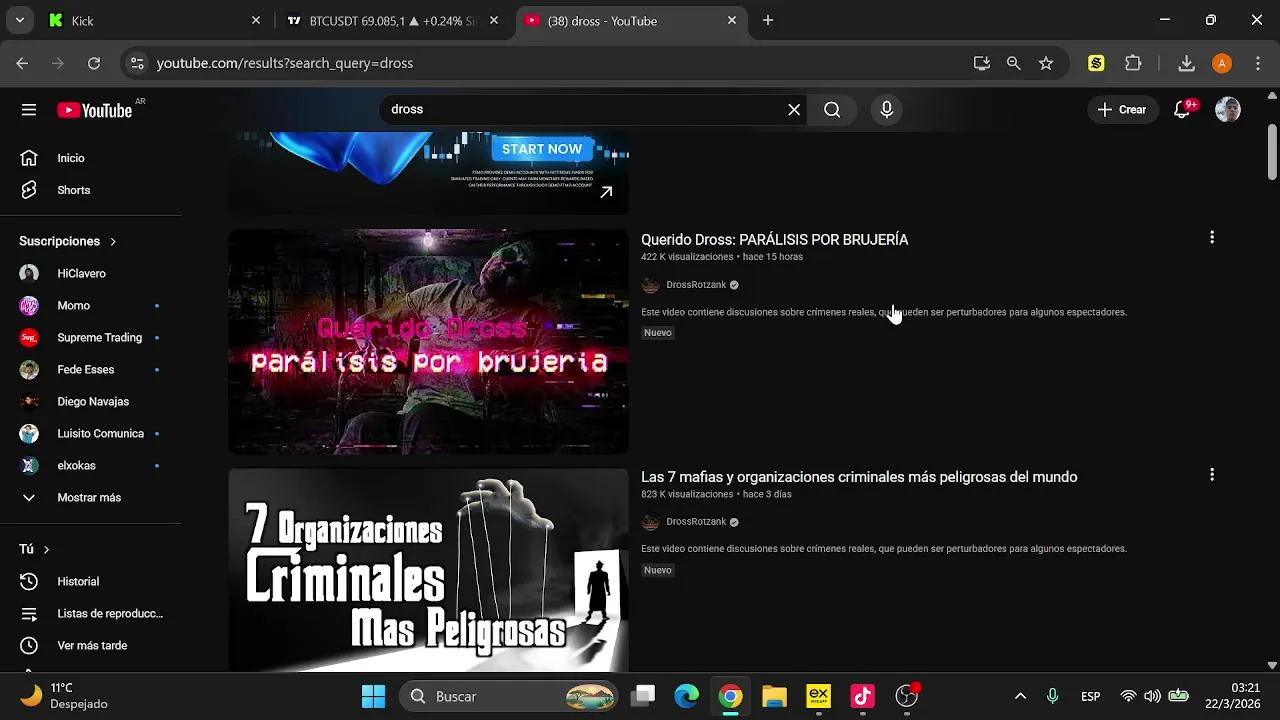The height and width of the screenshot is (720, 1280).
Task: Open the Windows Start menu
Action: coord(373,696)
